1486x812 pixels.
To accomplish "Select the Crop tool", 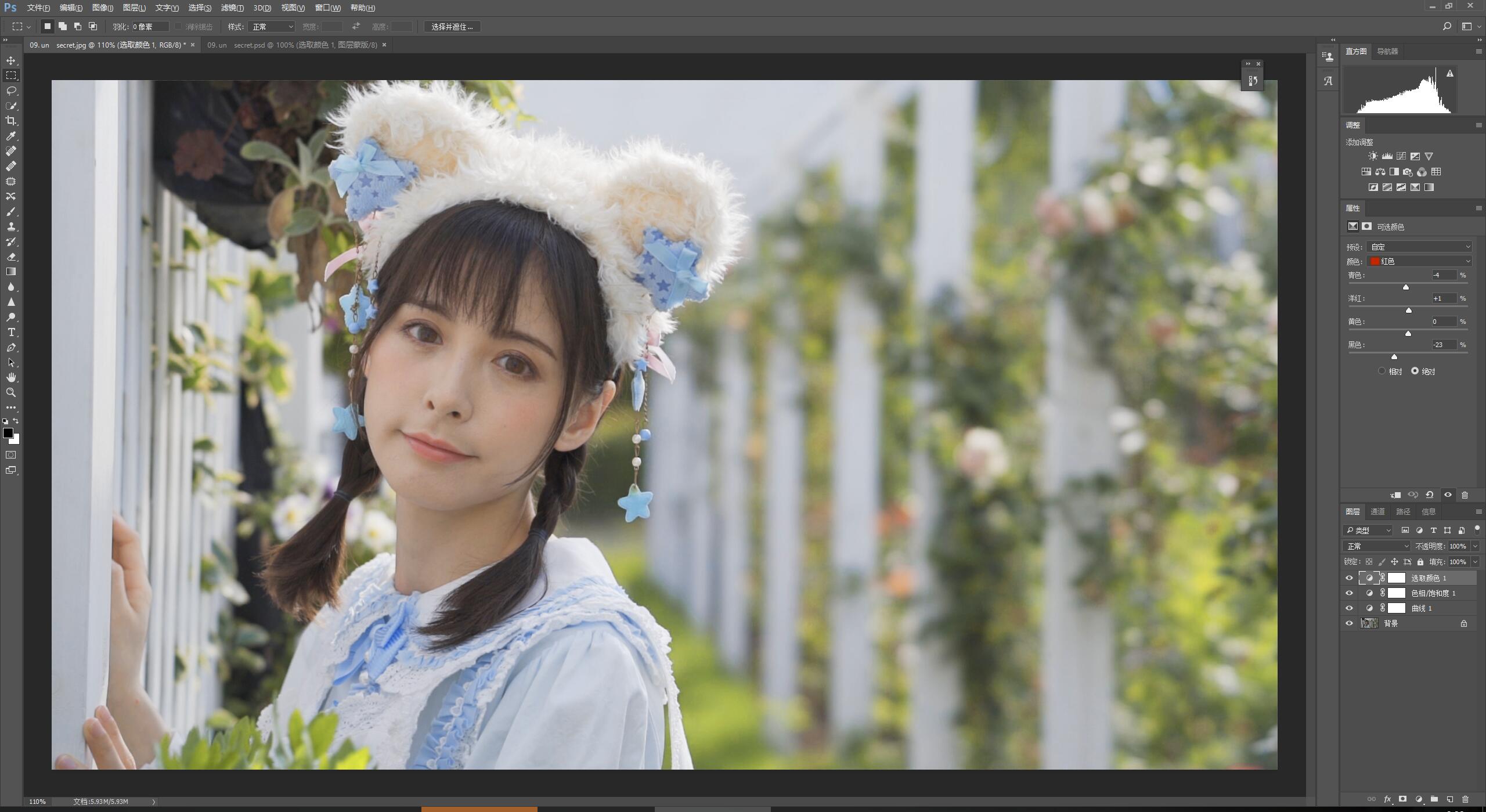I will (11, 121).
